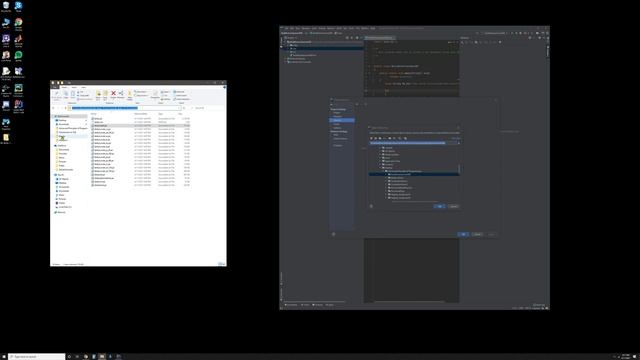Click Cancel button in the file chooser dialog
Image resolution: width=640 pixels, height=360 pixels.
453,207
